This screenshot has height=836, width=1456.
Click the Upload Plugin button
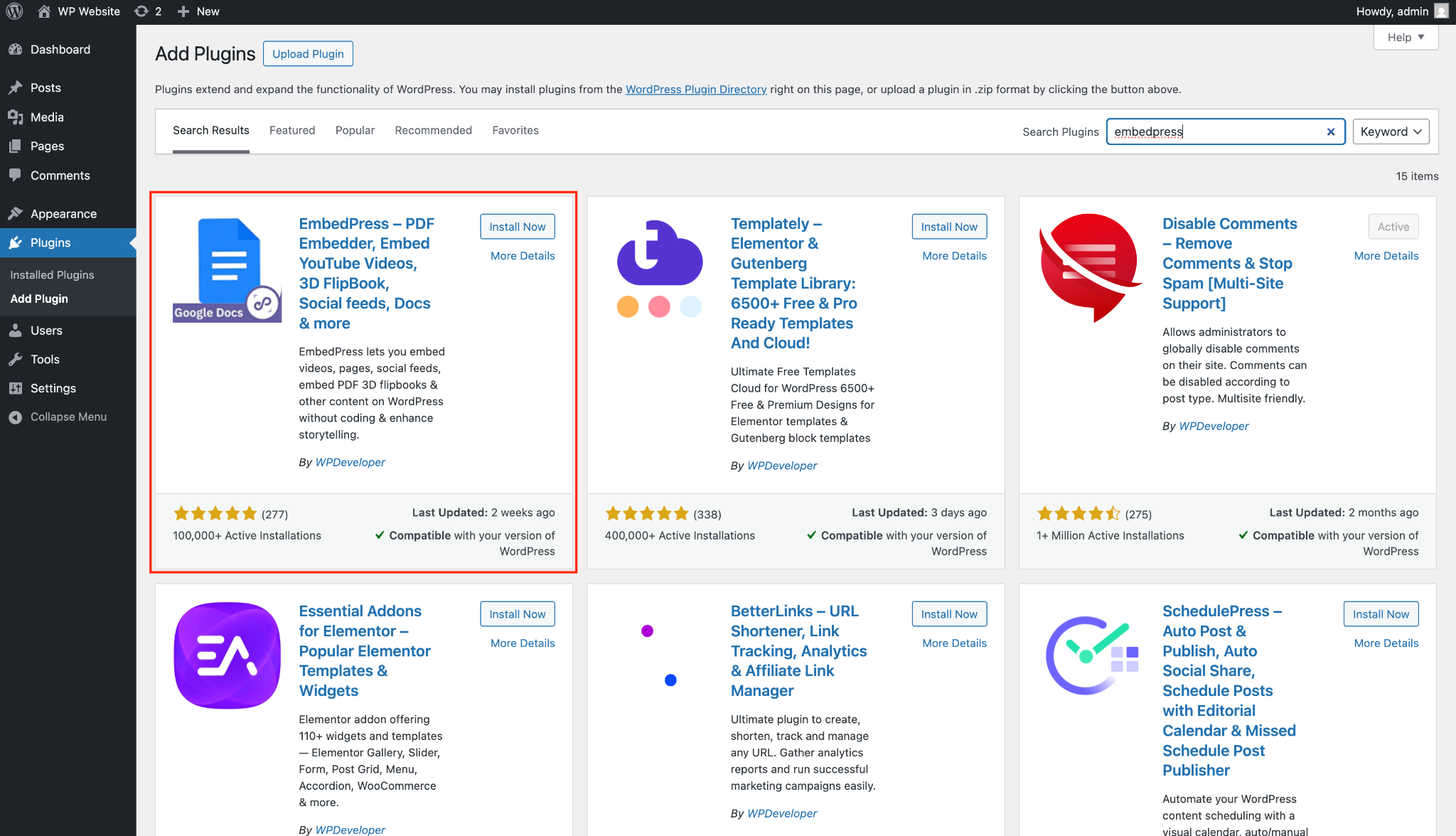pos(307,53)
